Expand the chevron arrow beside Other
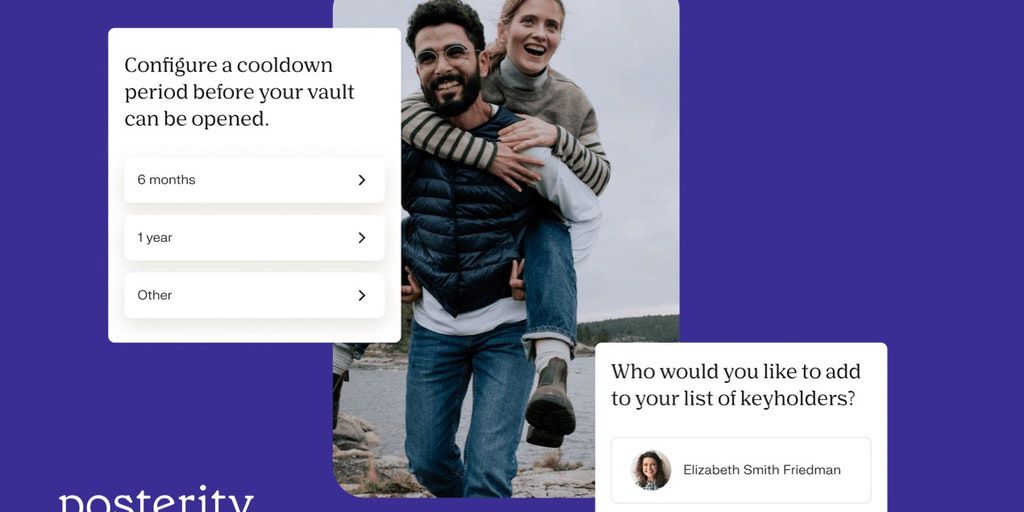The height and width of the screenshot is (512, 1024). pyautogui.click(x=362, y=296)
